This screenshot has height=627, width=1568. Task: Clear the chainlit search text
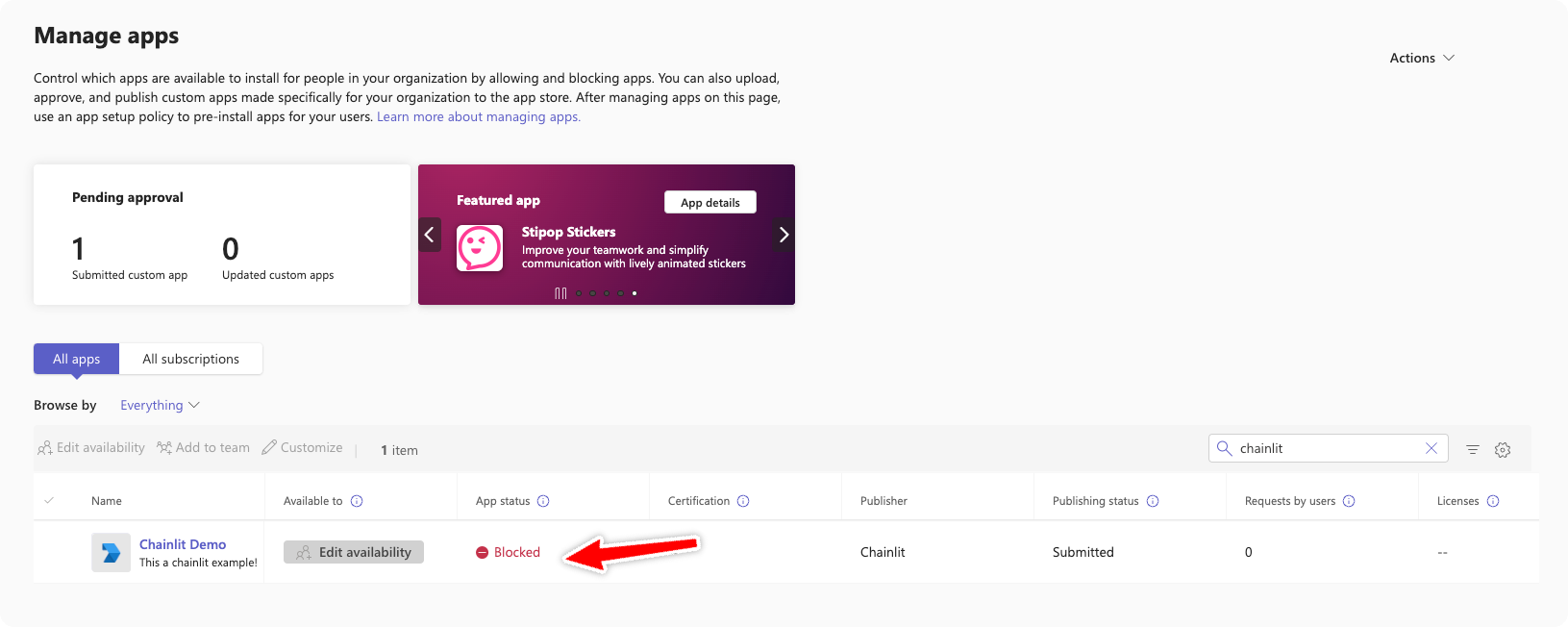(1431, 448)
